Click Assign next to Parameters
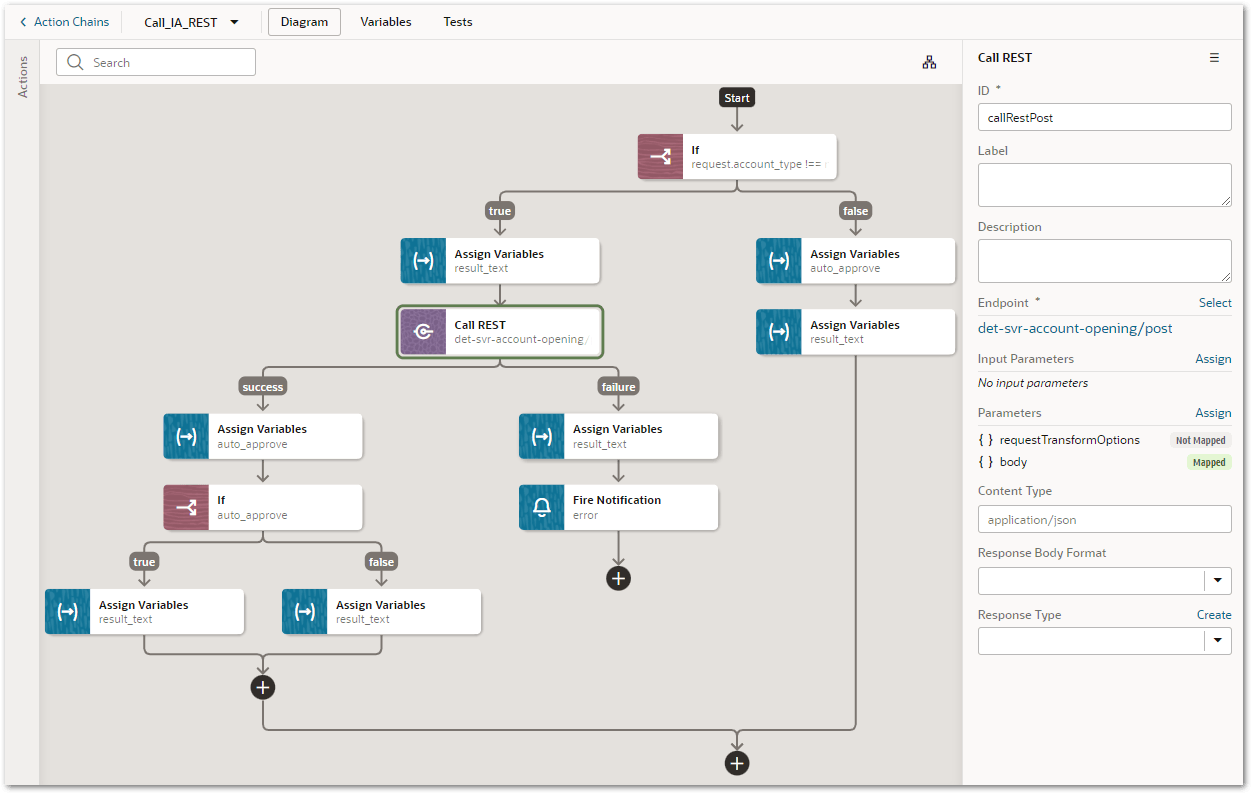 [1213, 413]
